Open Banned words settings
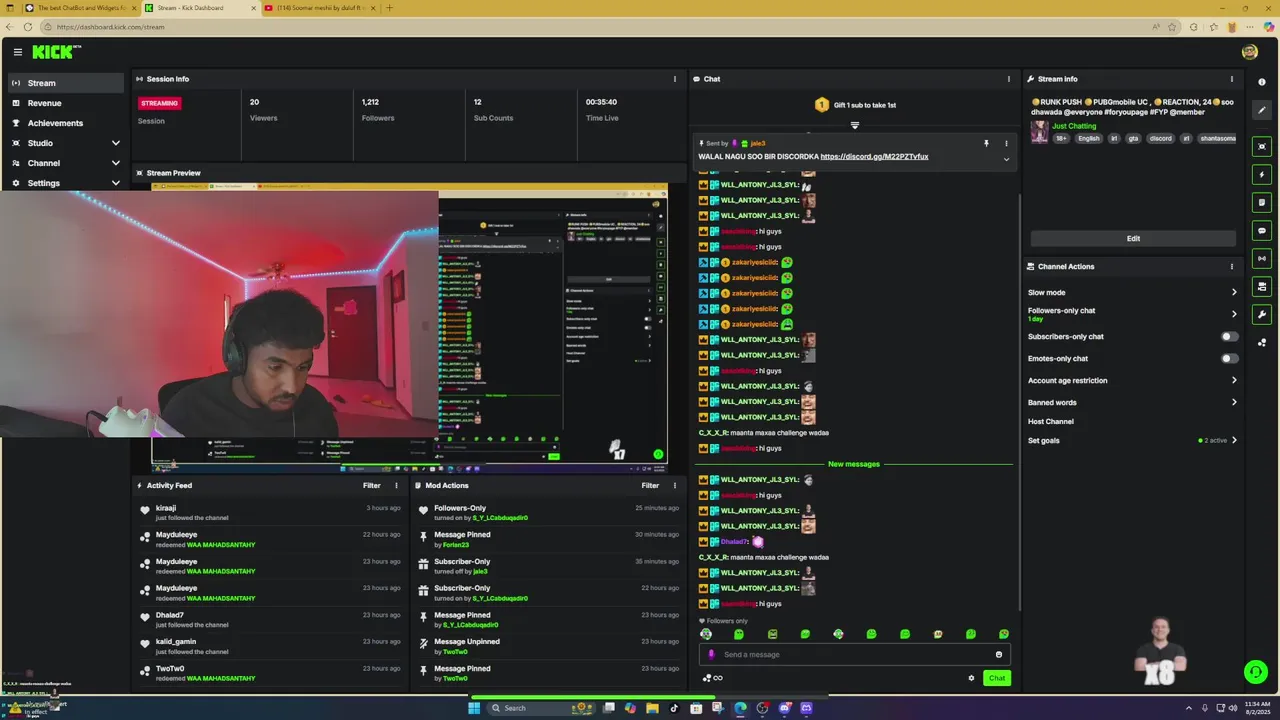The image size is (1280, 720). coord(1132,403)
